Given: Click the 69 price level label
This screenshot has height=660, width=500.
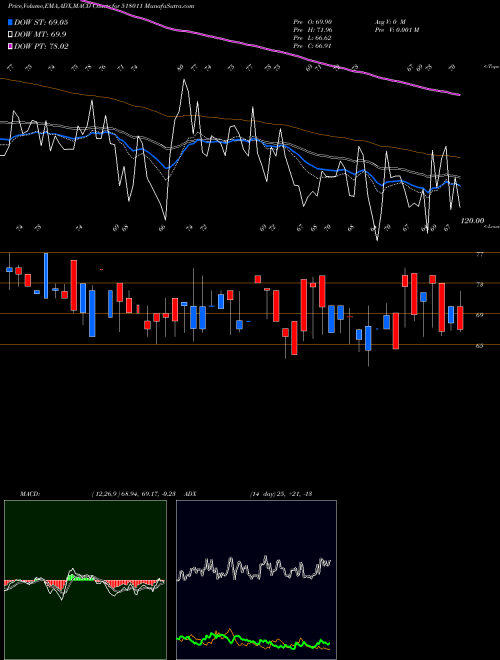Looking at the screenshot, I should (x=479, y=315).
